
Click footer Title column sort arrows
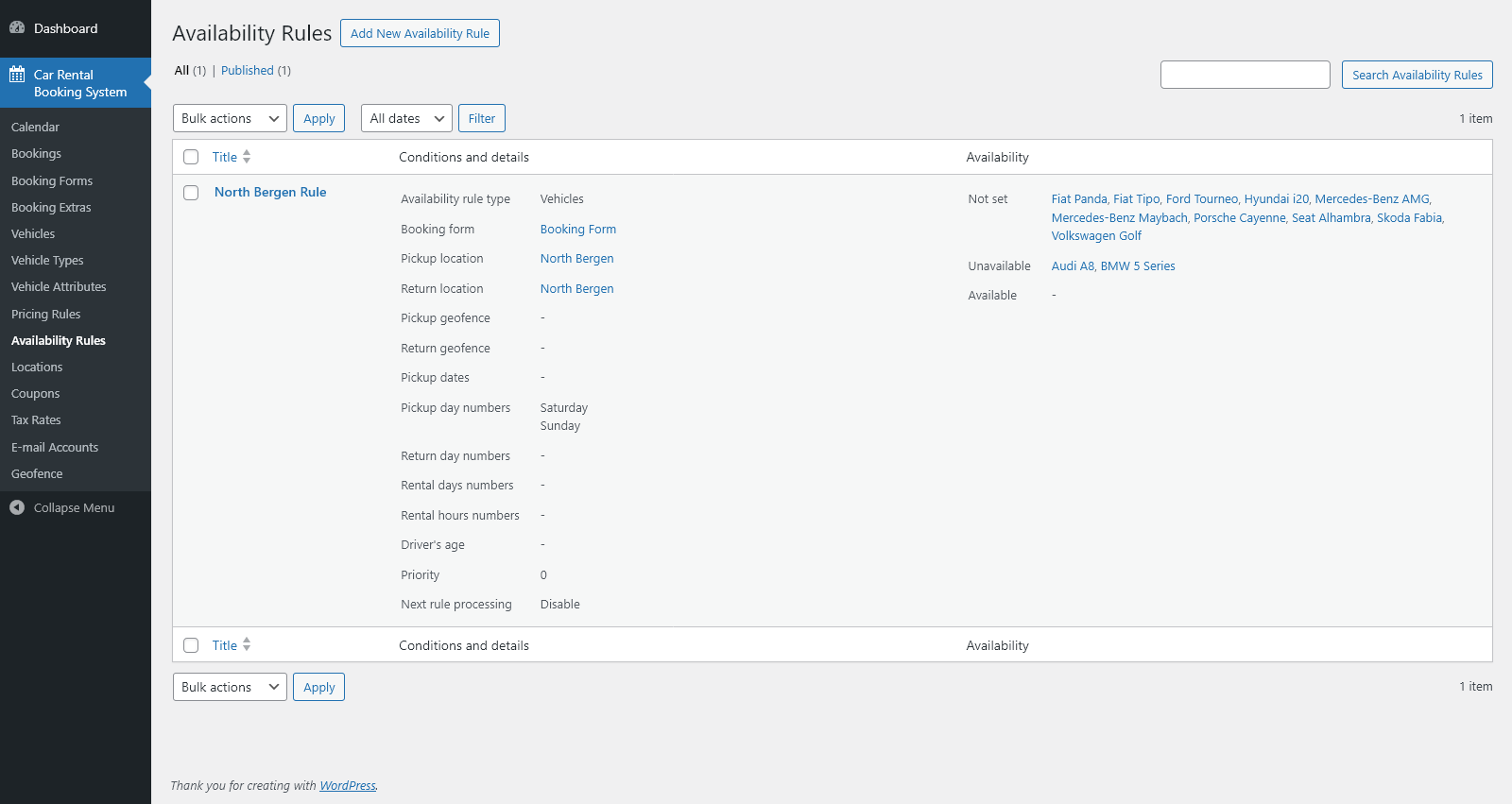point(247,645)
